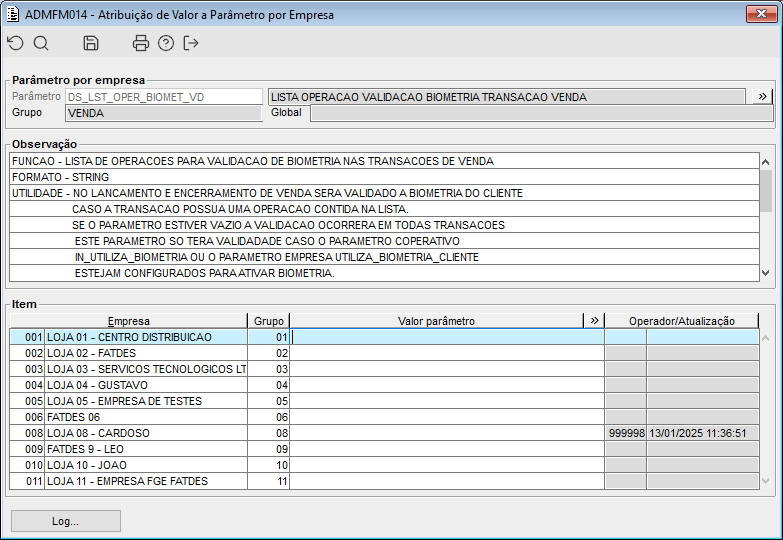783x540 pixels.
Task: Click the Grupo field showing VENDA
Action: pyautogui.click(x=164, y=113)
